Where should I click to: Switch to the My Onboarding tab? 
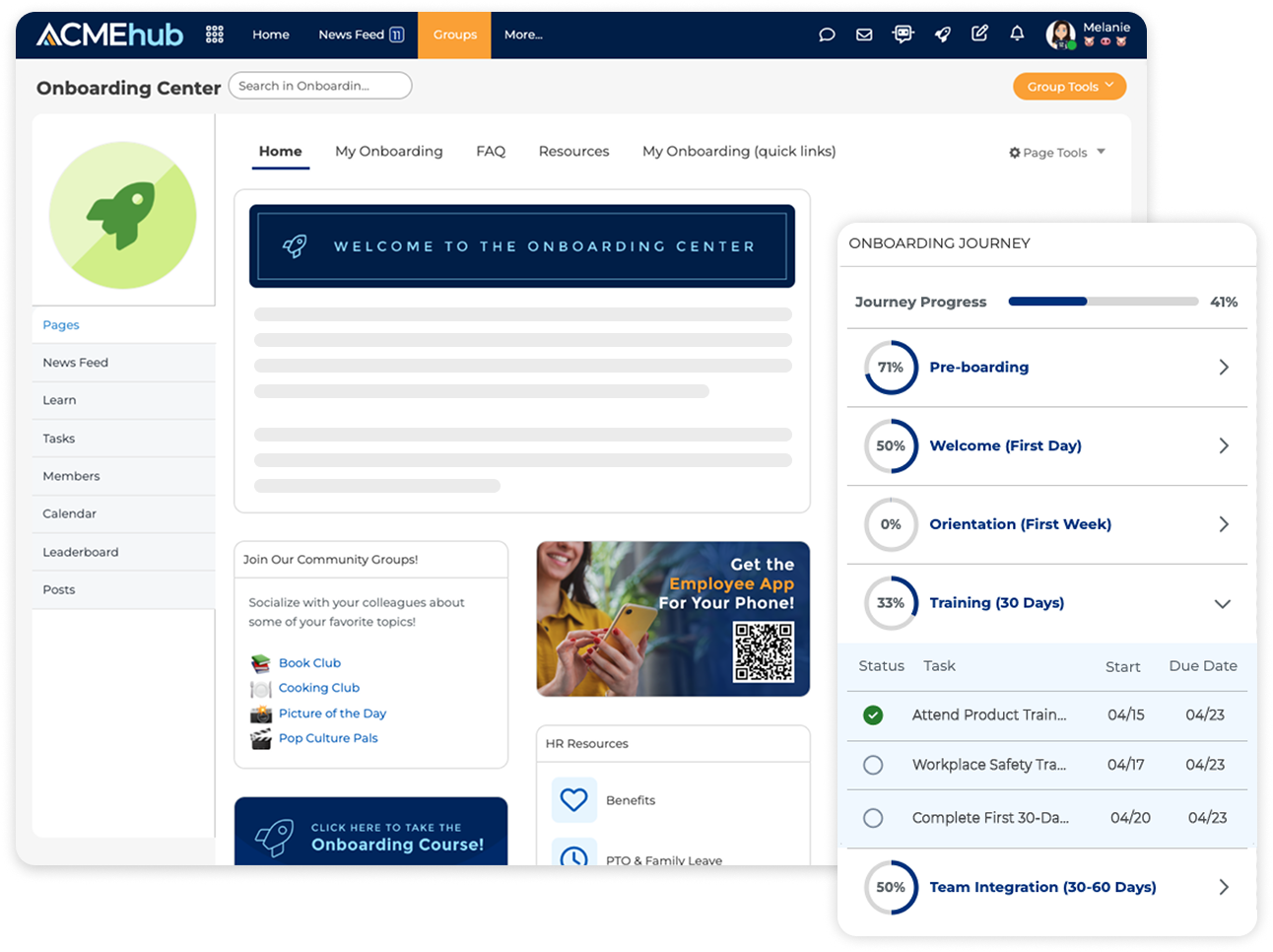[x=388, y=151]
